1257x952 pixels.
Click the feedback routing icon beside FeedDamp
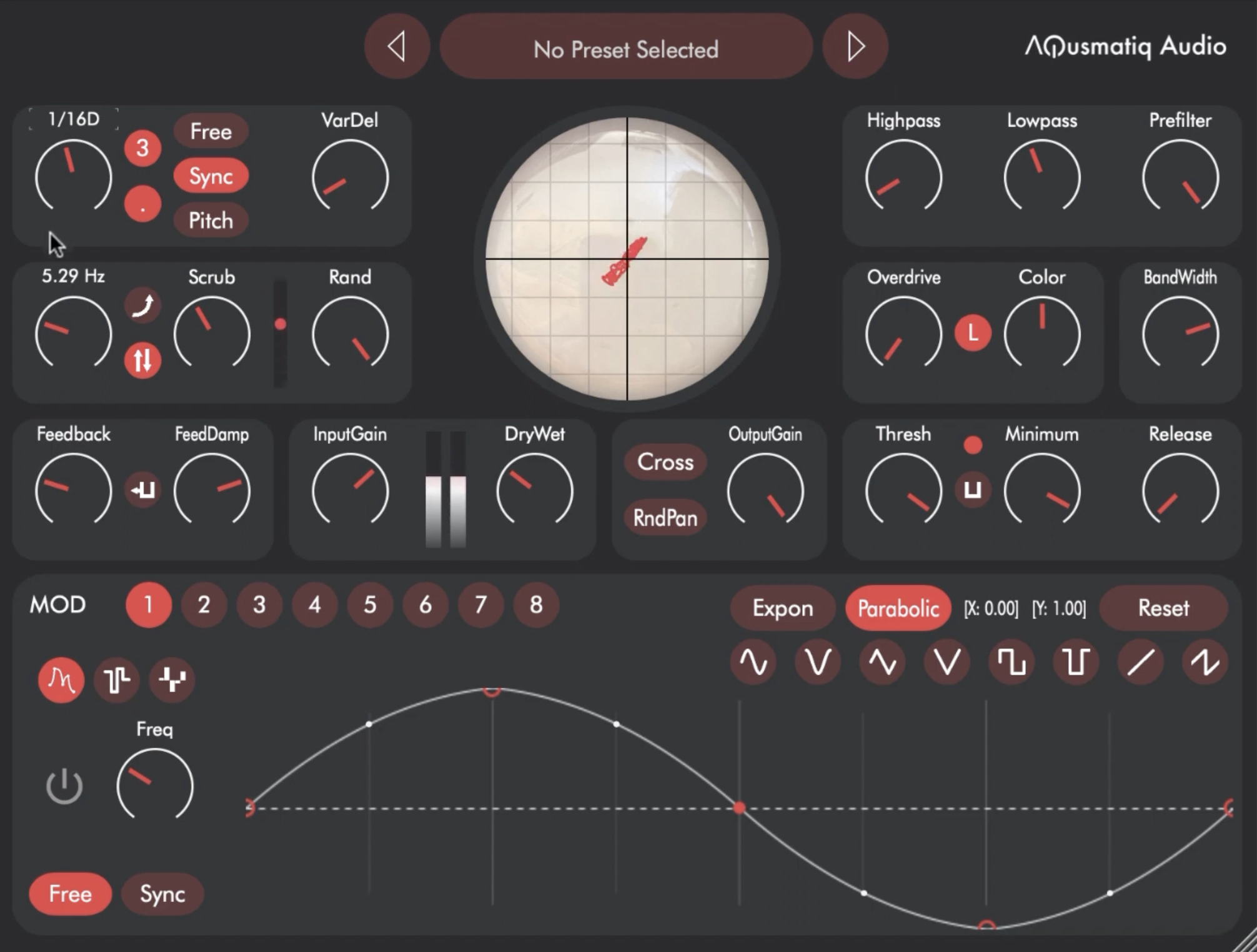click(x=142, y=490)
